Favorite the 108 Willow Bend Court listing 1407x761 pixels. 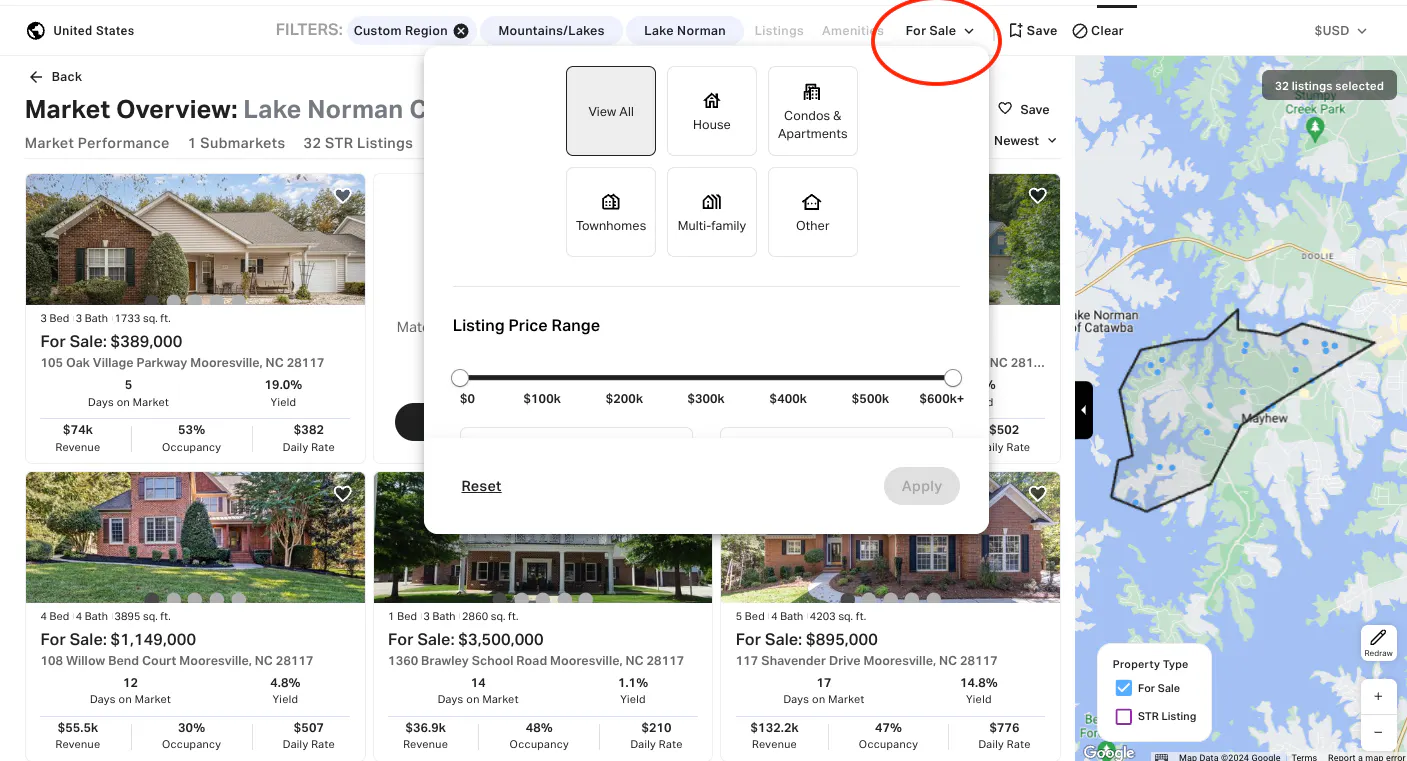(x=343, y=494)
